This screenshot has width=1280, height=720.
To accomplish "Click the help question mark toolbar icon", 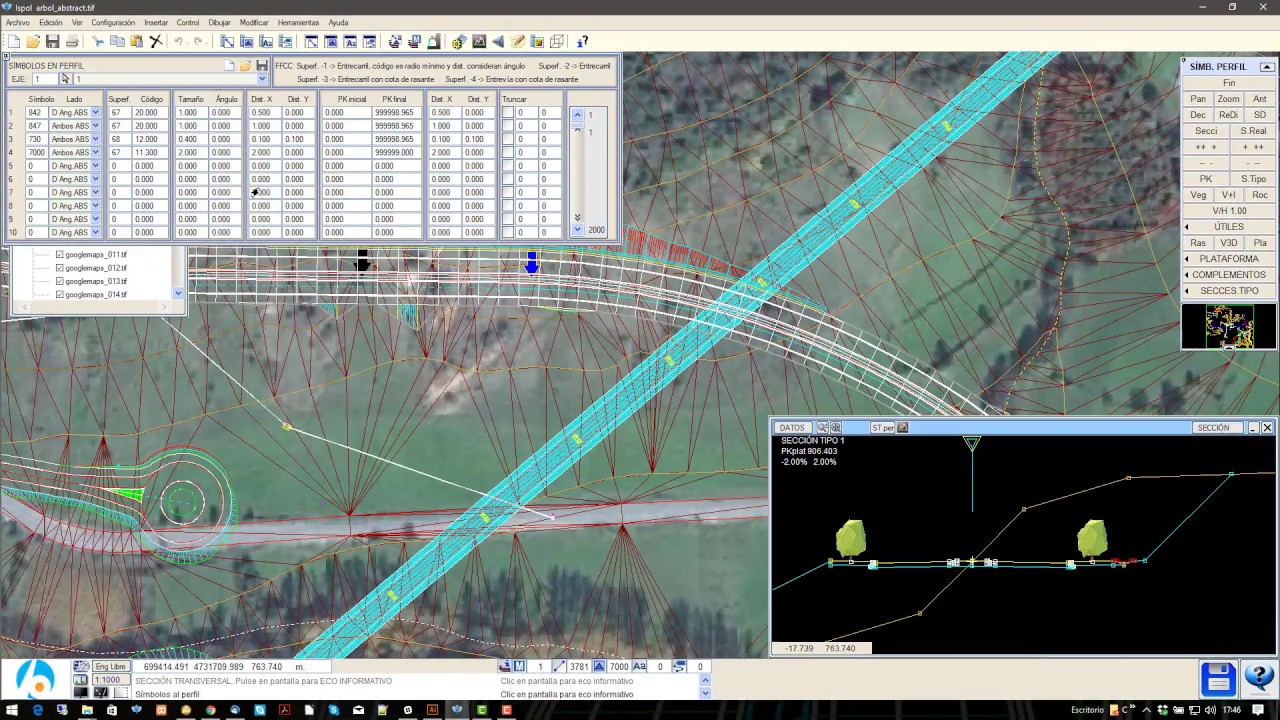I will pos(583,41).
